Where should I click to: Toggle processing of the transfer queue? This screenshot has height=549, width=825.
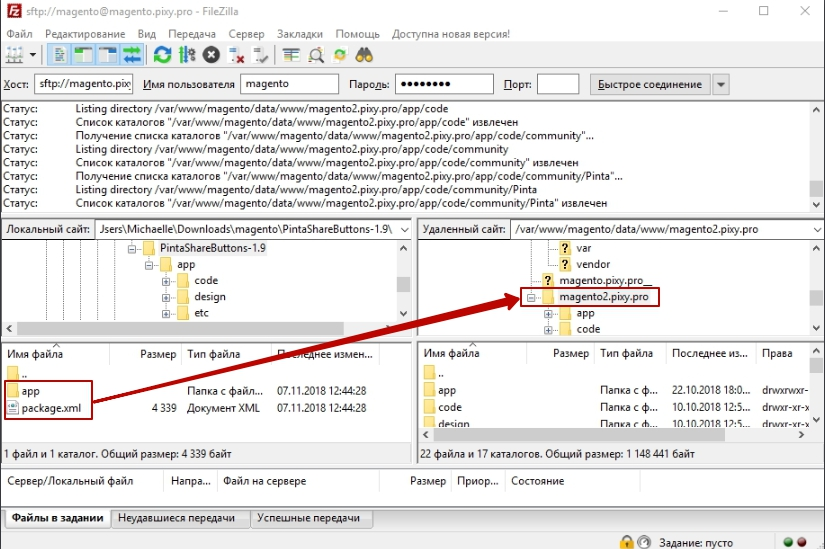187,55
